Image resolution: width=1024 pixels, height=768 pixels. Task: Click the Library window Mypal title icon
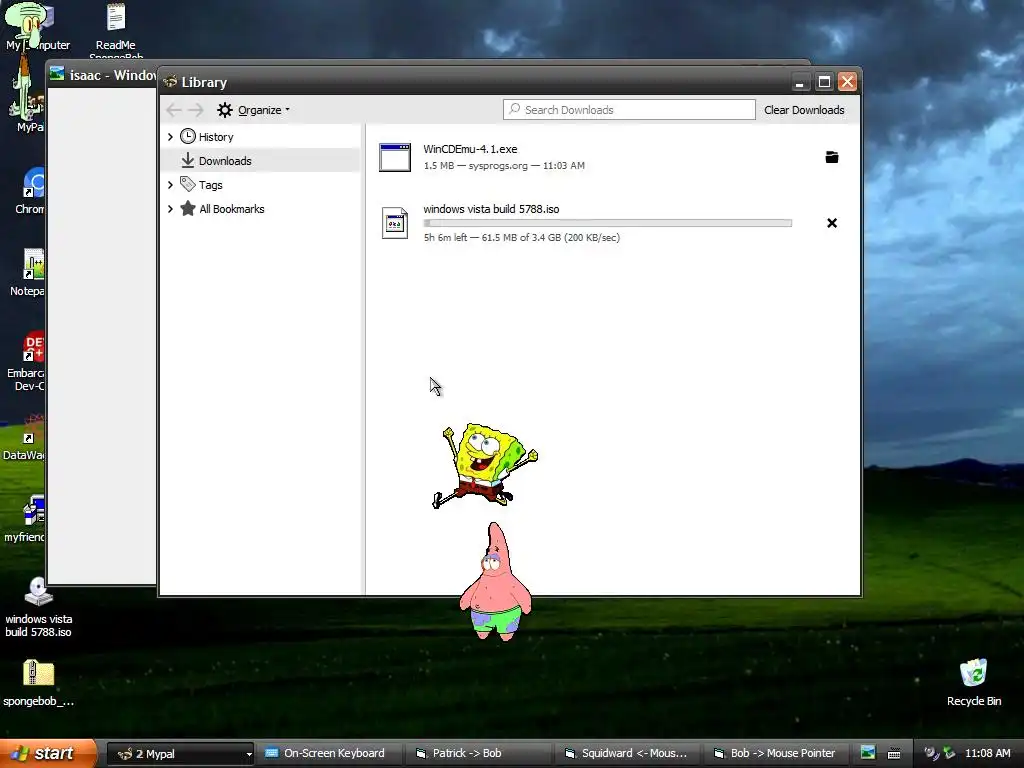point(170,82)
